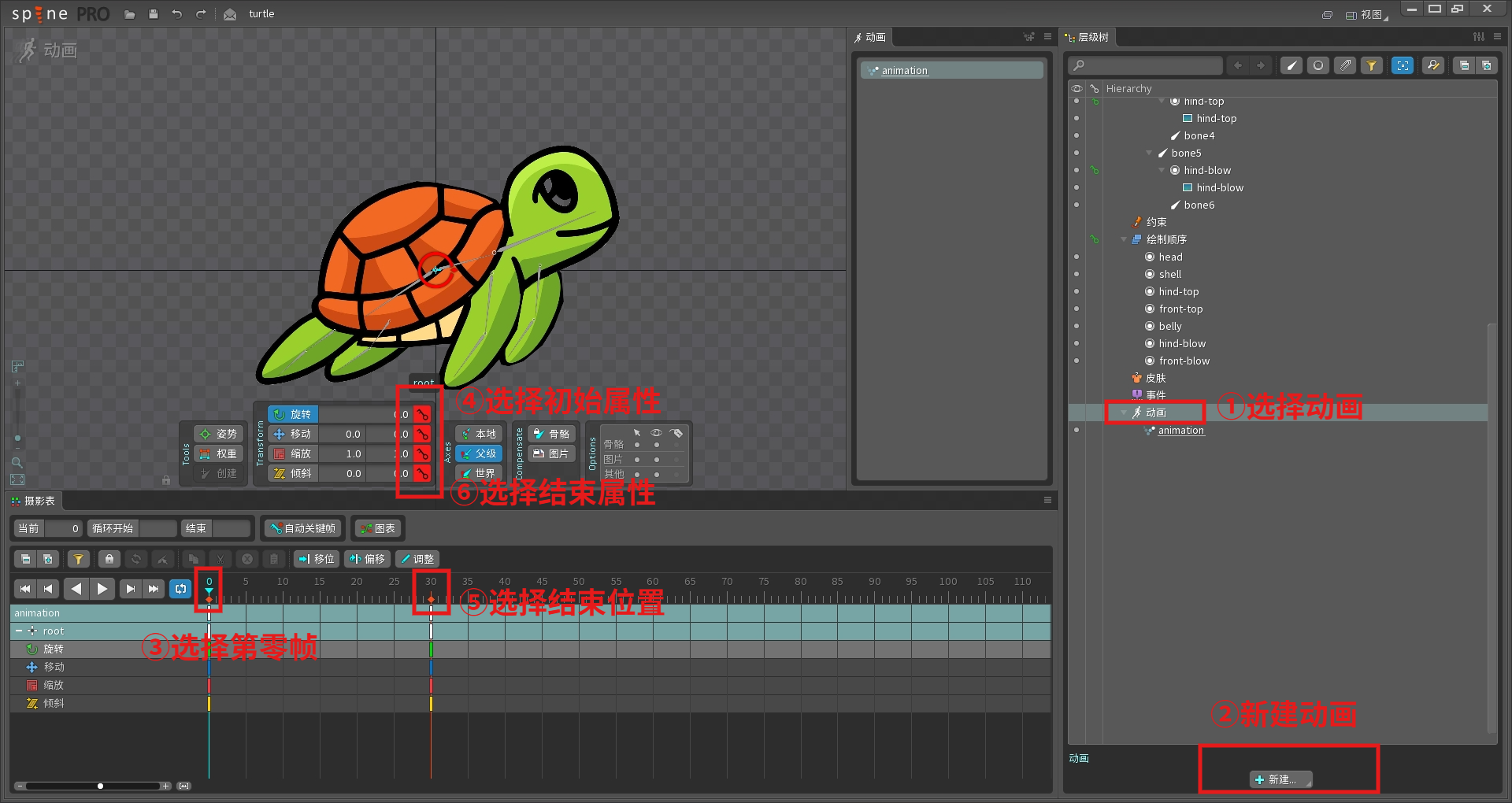
Task: Play the animation forward
Action: click(102, 589)
